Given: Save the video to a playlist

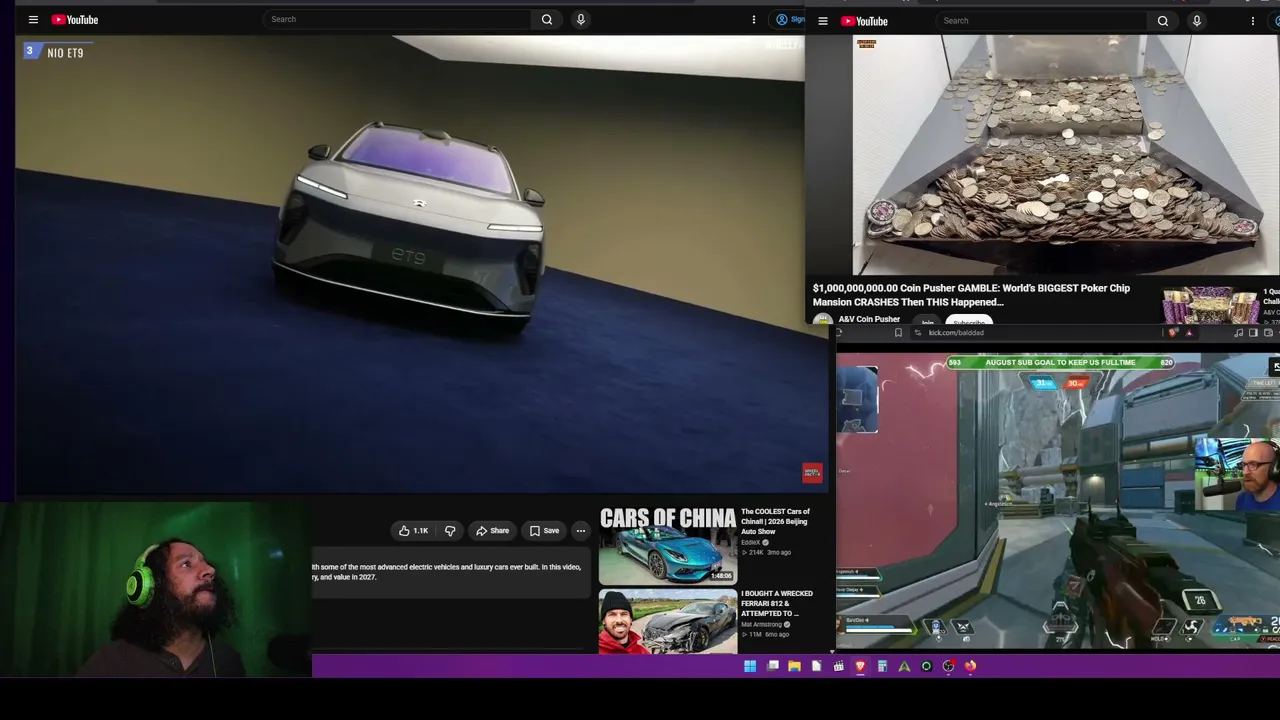Looking at the screenshot, I should [544, 531].
